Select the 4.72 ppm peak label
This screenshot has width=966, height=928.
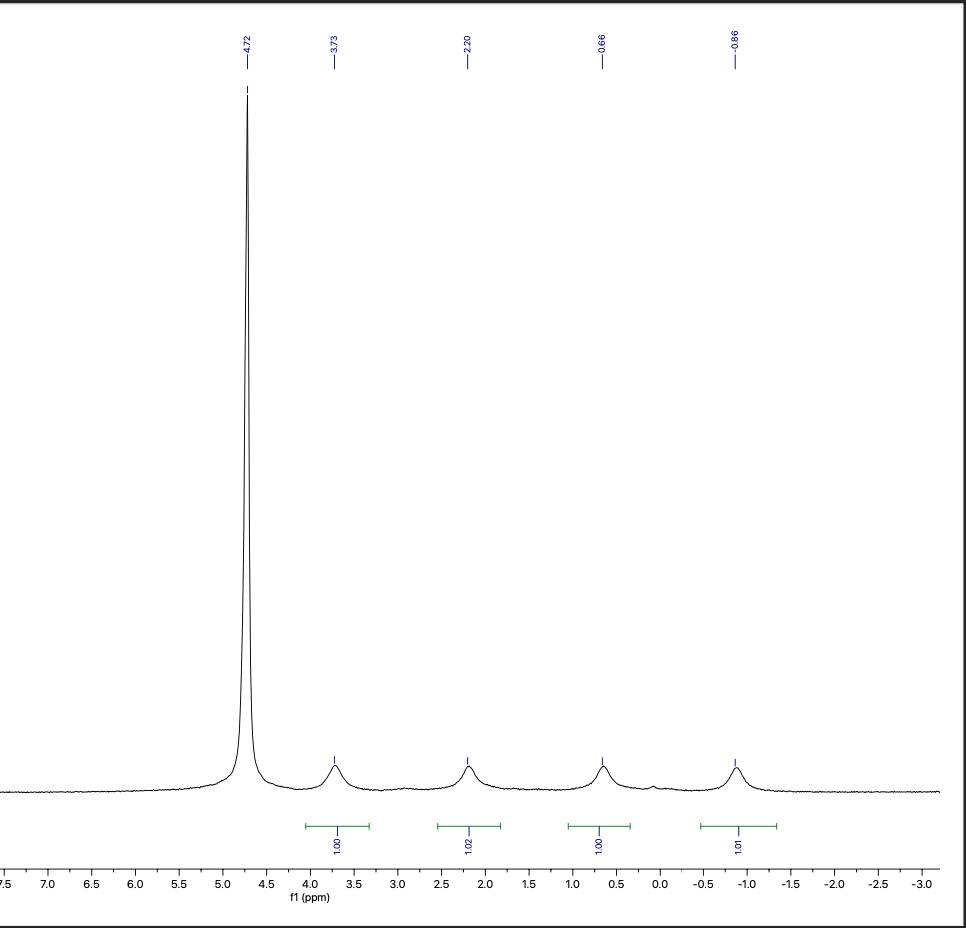point(247,42)
